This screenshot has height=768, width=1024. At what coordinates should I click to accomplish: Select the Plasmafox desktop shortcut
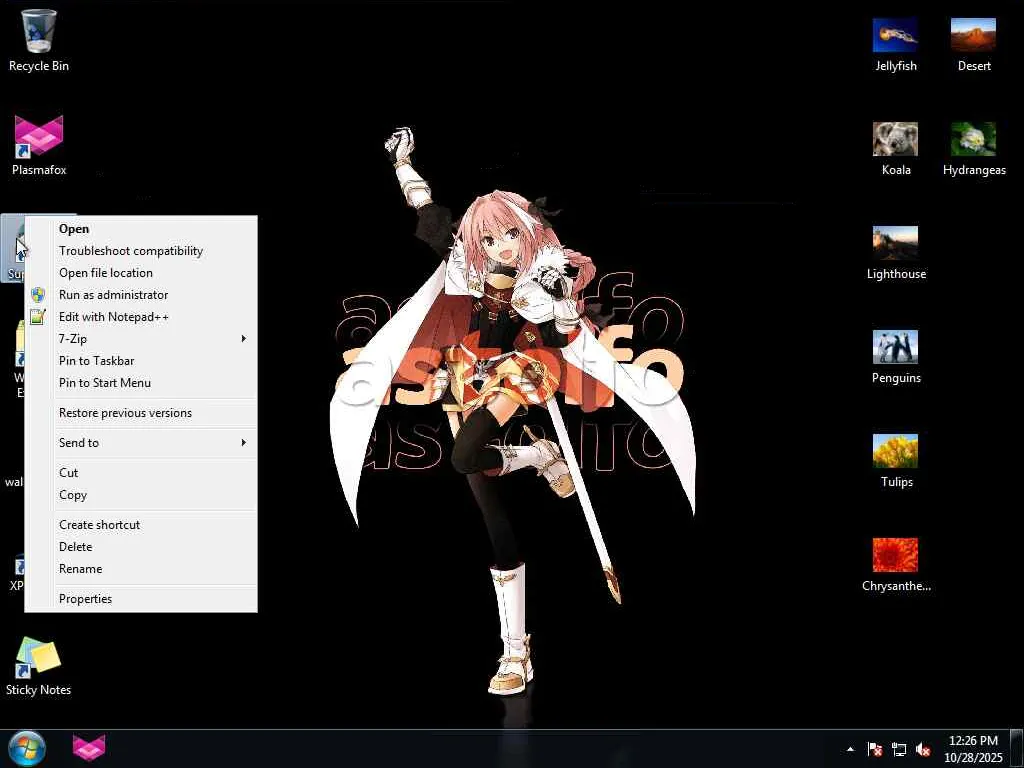39,145
